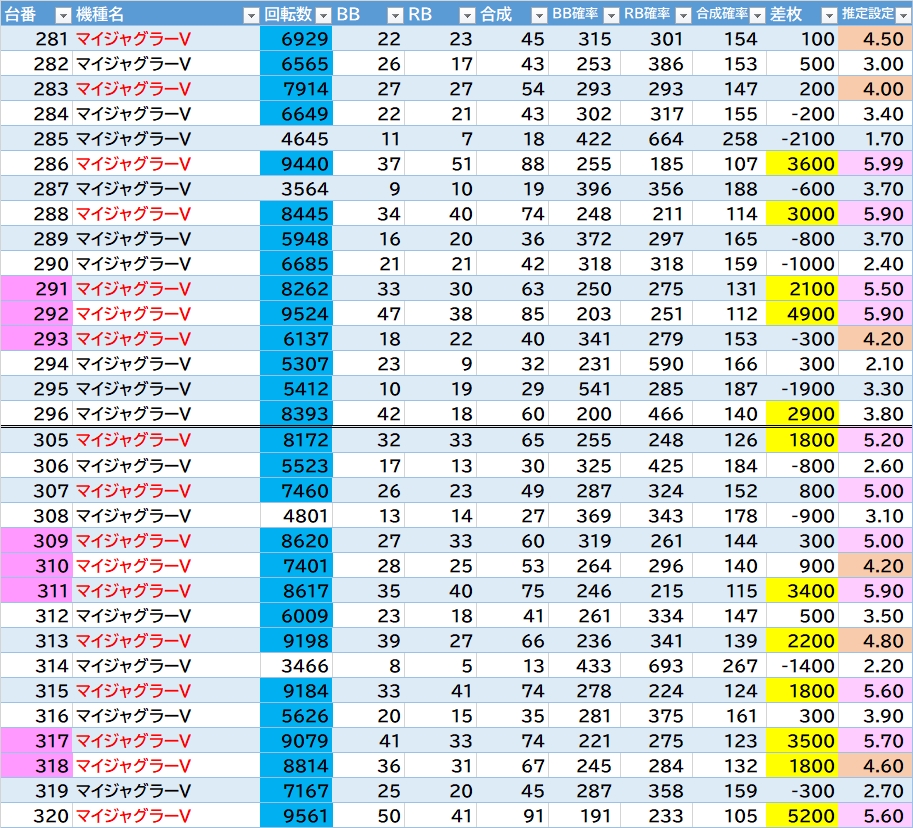Select machine number cell 320

36,815
